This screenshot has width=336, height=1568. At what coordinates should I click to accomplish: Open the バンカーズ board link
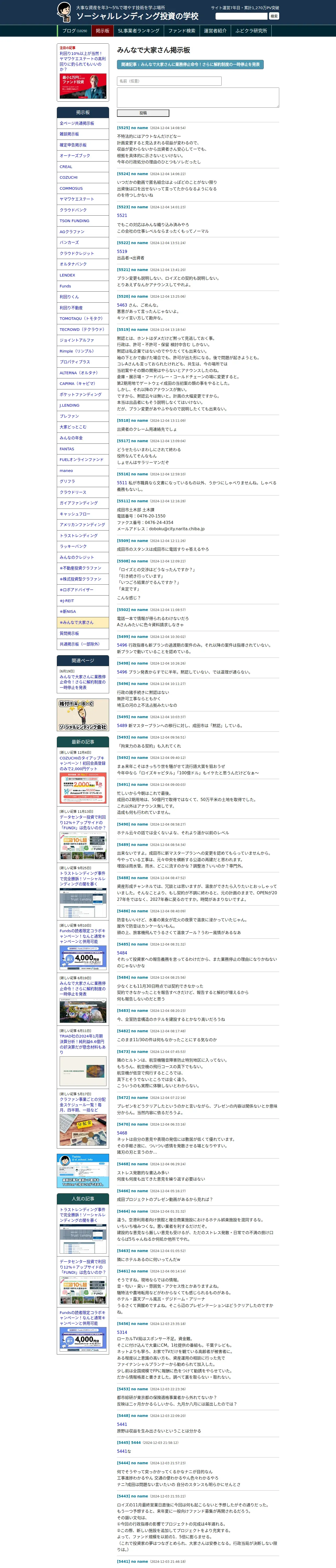point(83,242)
